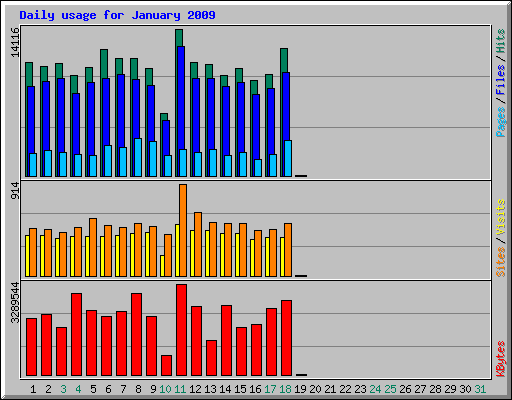Click the orange Sites bar for day 5
The image size is (512, 400).
(x=93, y=247)
